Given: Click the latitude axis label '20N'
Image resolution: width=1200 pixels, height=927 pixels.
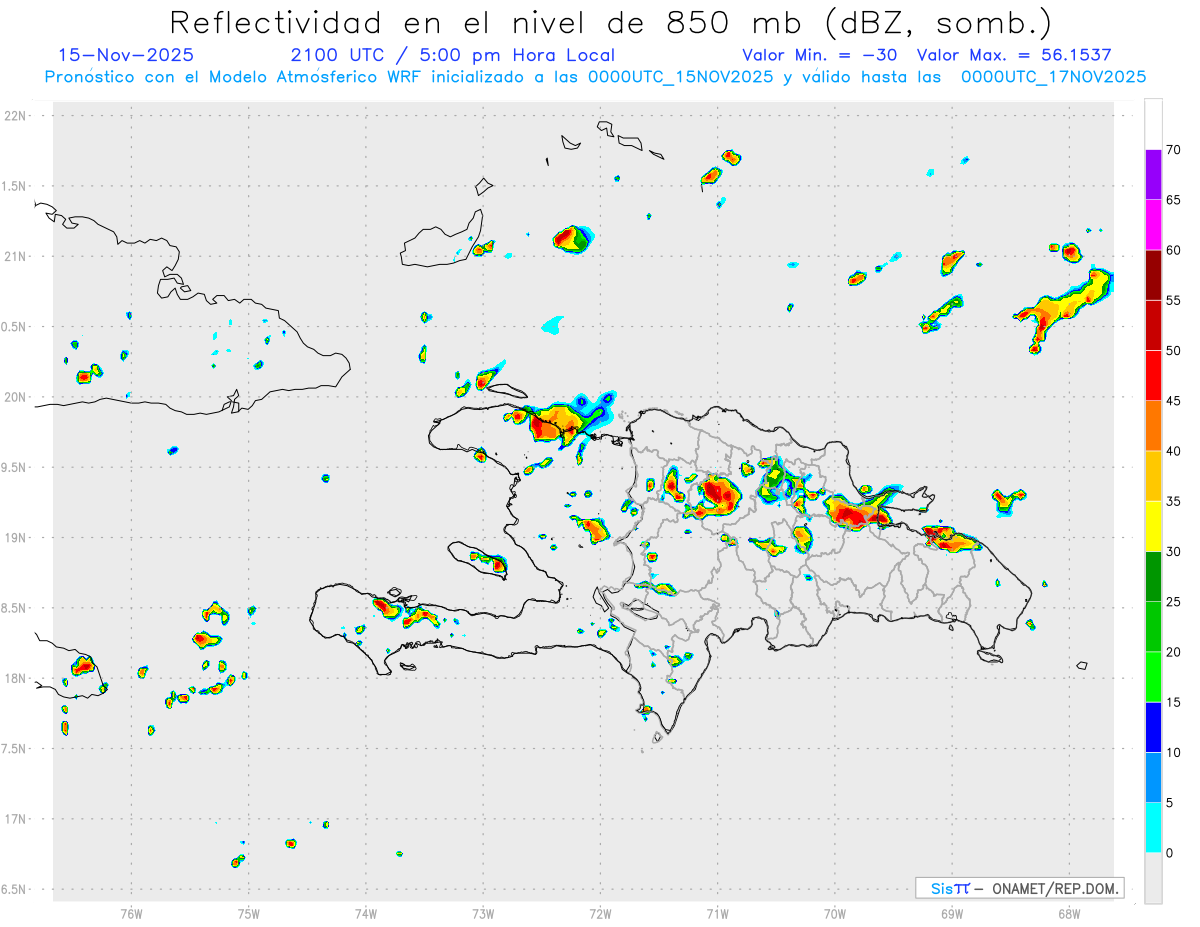Looking at the screenshot, I should [17, 397].
